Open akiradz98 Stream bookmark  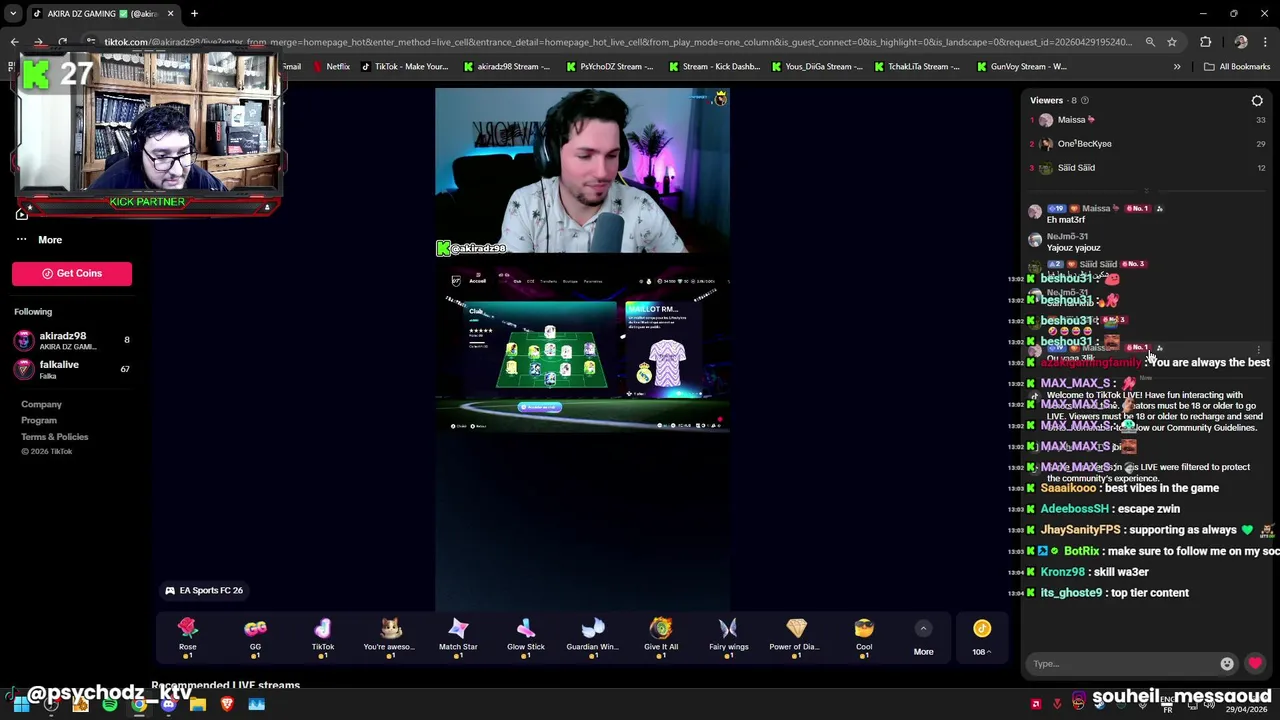point(506,67)
